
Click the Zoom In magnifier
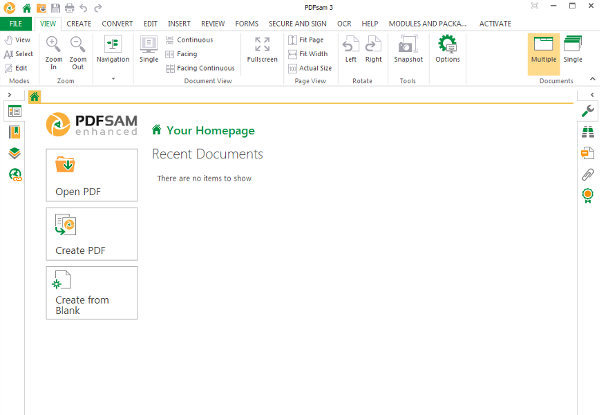coord(54,53)
